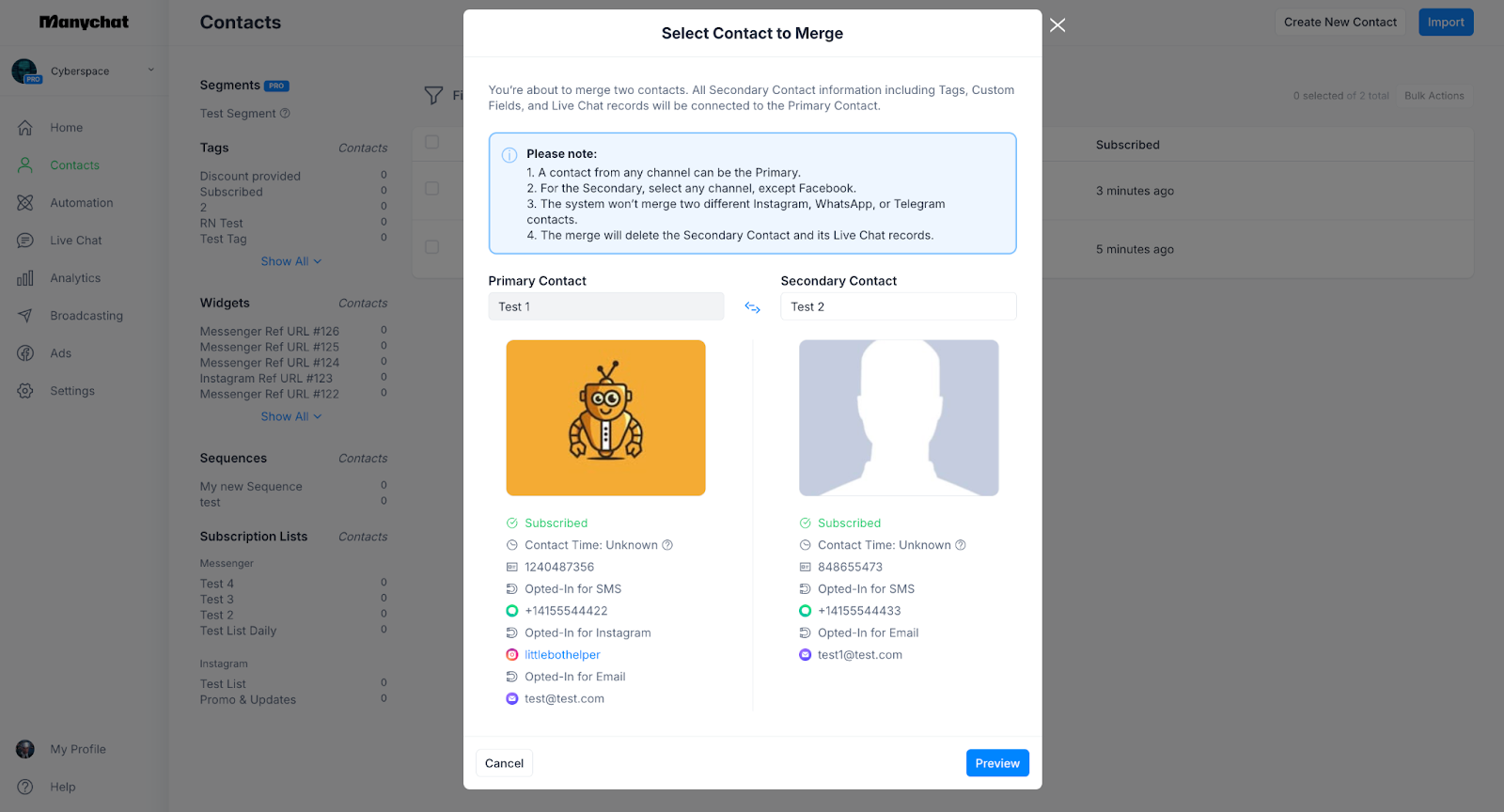Tick the select-all contacts checkbox
The width and height of the screenshot is (1504, 812).
pyautogui.click(x=432, y=142)
